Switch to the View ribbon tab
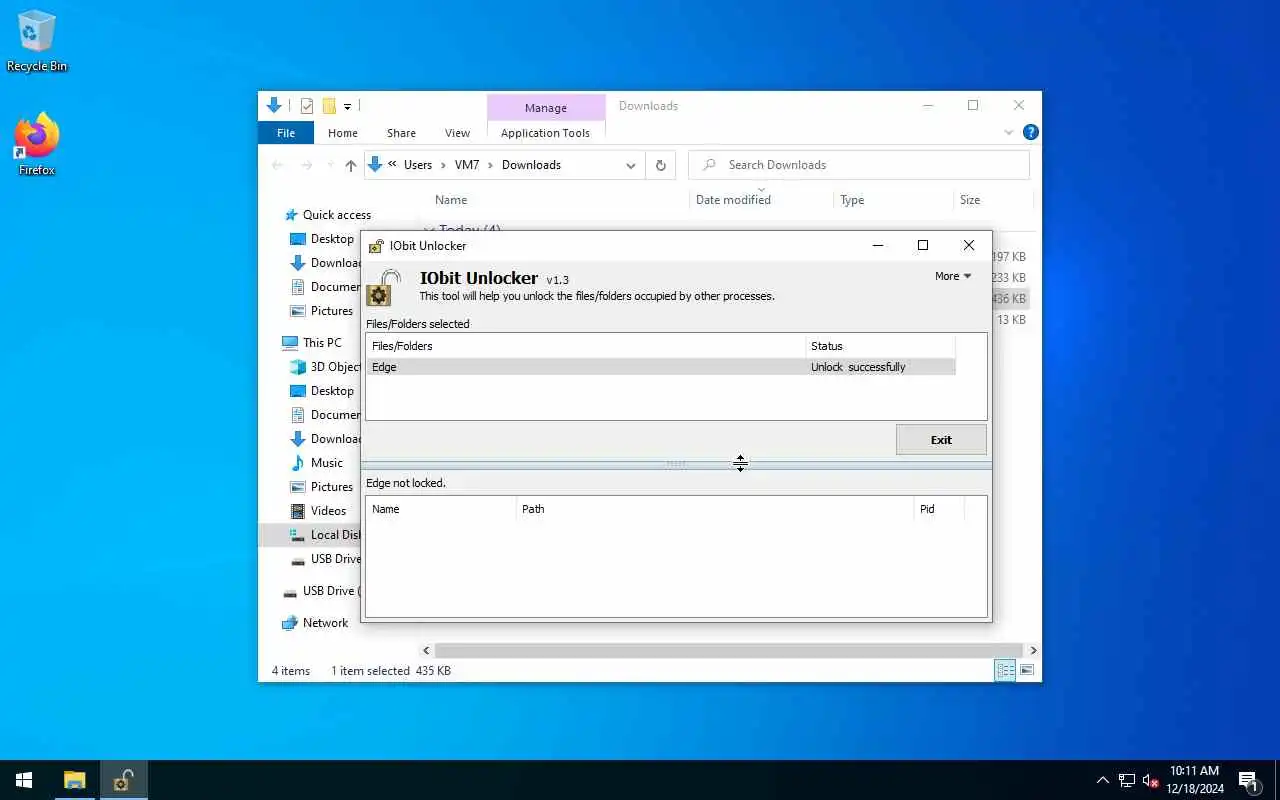Screen dimensions: 1280x800 coord(457,133)
